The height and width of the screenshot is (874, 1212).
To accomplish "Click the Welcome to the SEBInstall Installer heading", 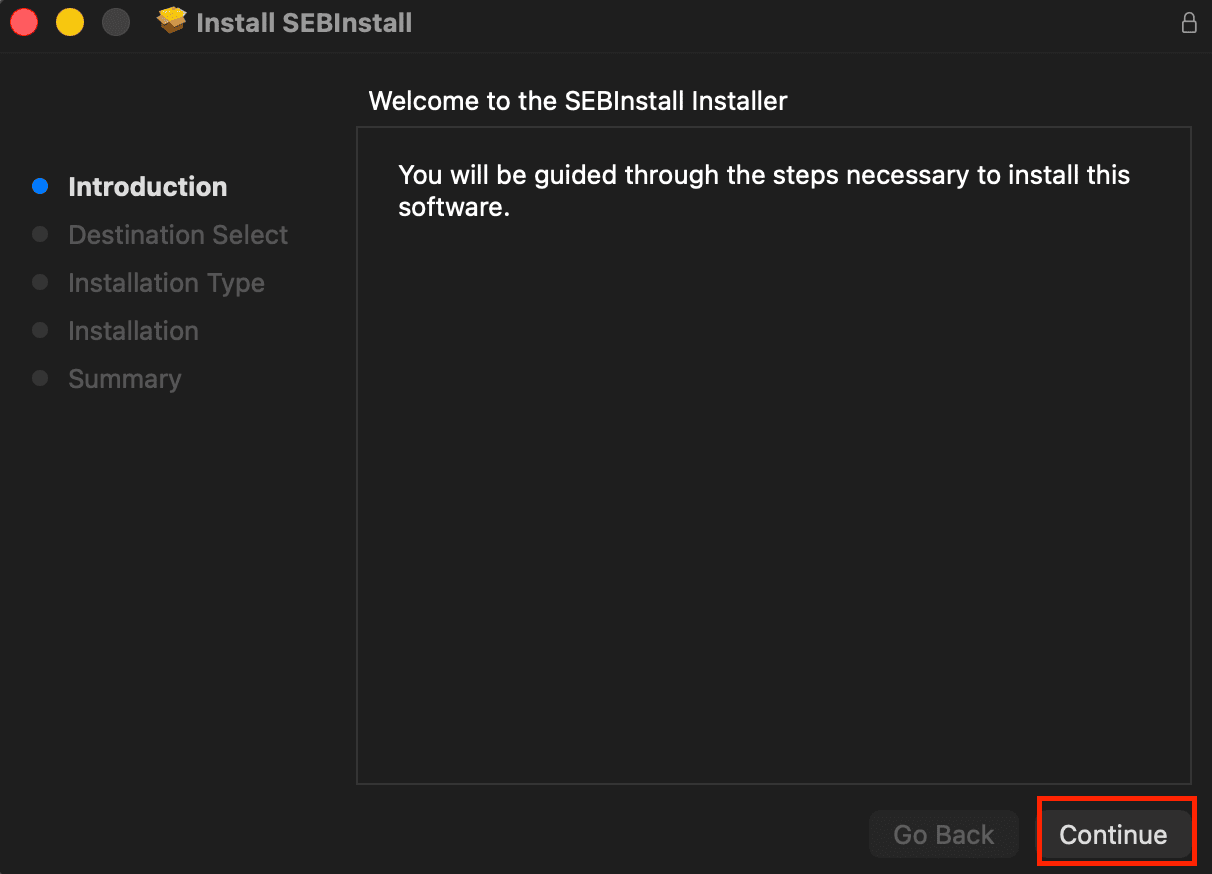I will pos(578,101).
